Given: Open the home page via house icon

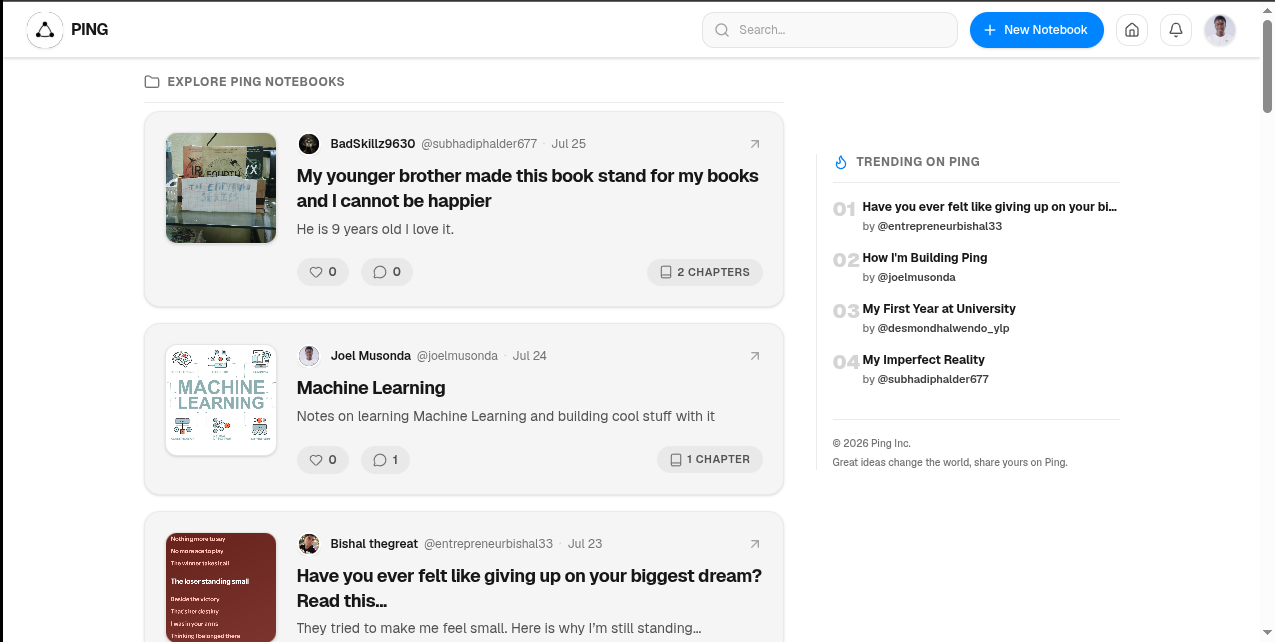Looking at the screenshot, I should tap(1132, 30).
